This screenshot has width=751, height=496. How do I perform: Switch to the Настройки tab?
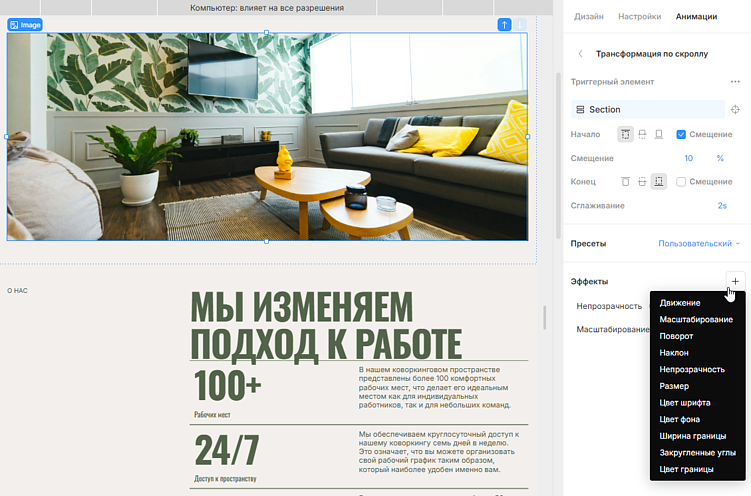click(x=639, y=16)
